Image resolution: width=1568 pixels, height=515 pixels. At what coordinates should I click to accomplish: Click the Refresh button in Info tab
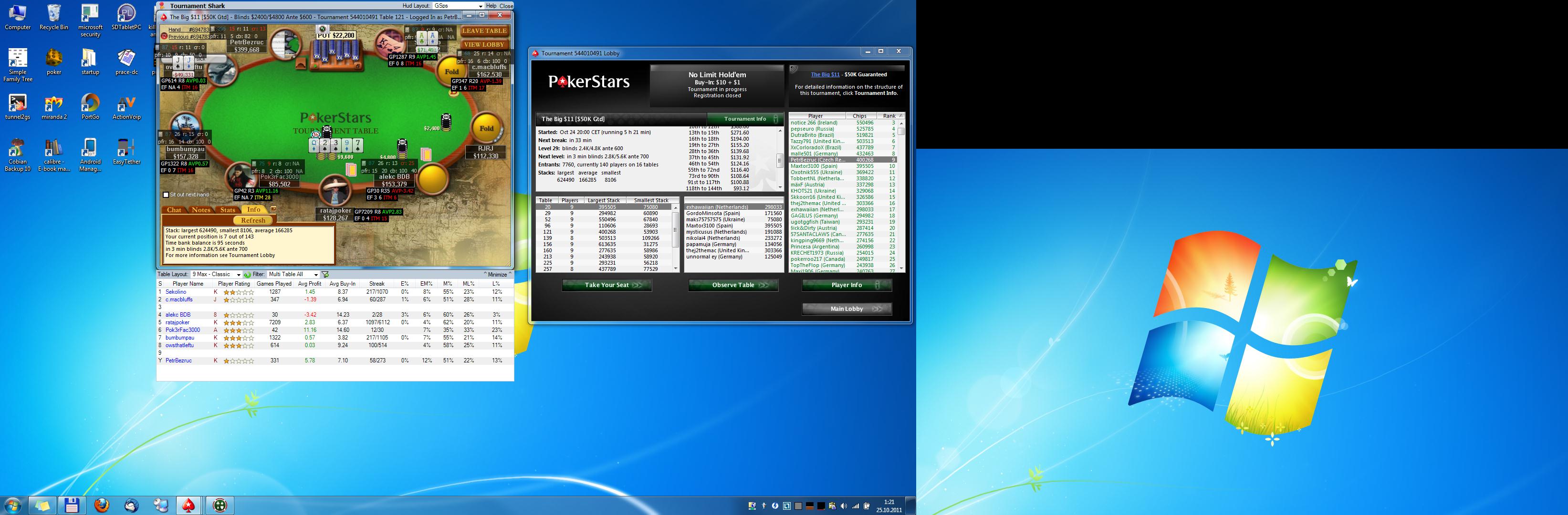[253, 220]
